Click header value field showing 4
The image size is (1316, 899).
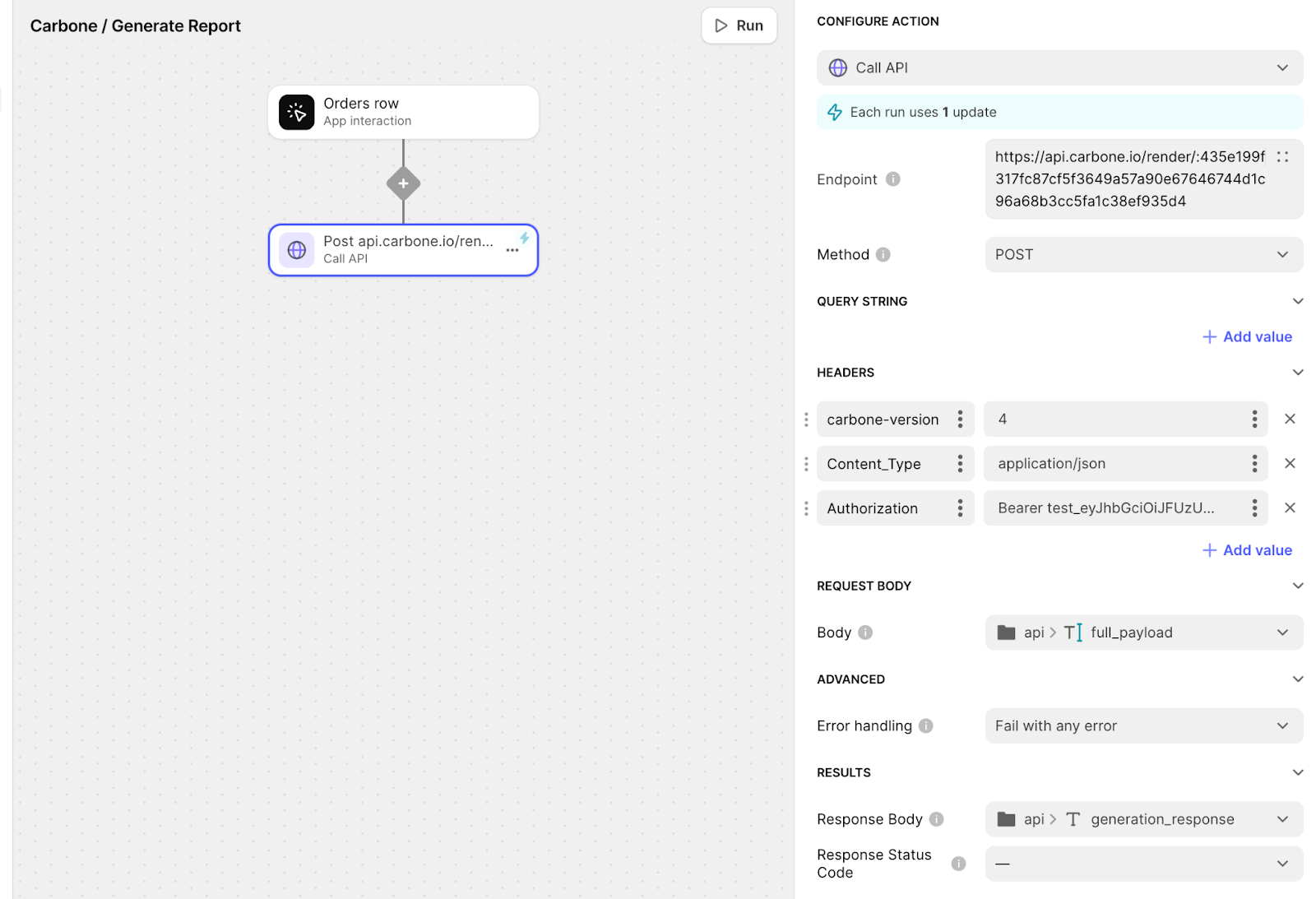[1125, 419]
